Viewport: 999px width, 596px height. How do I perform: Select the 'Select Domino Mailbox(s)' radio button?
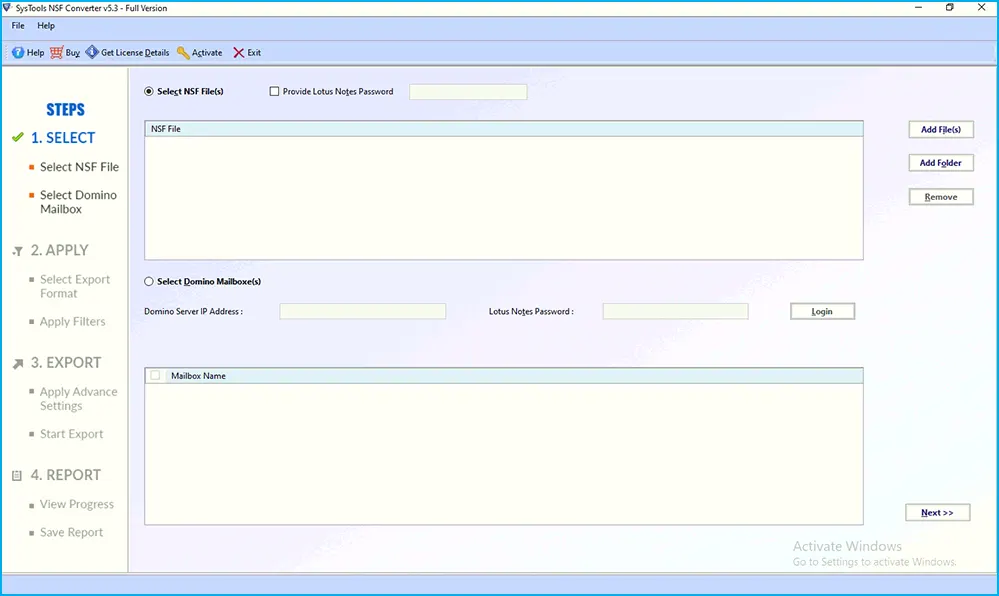point(149,281)
